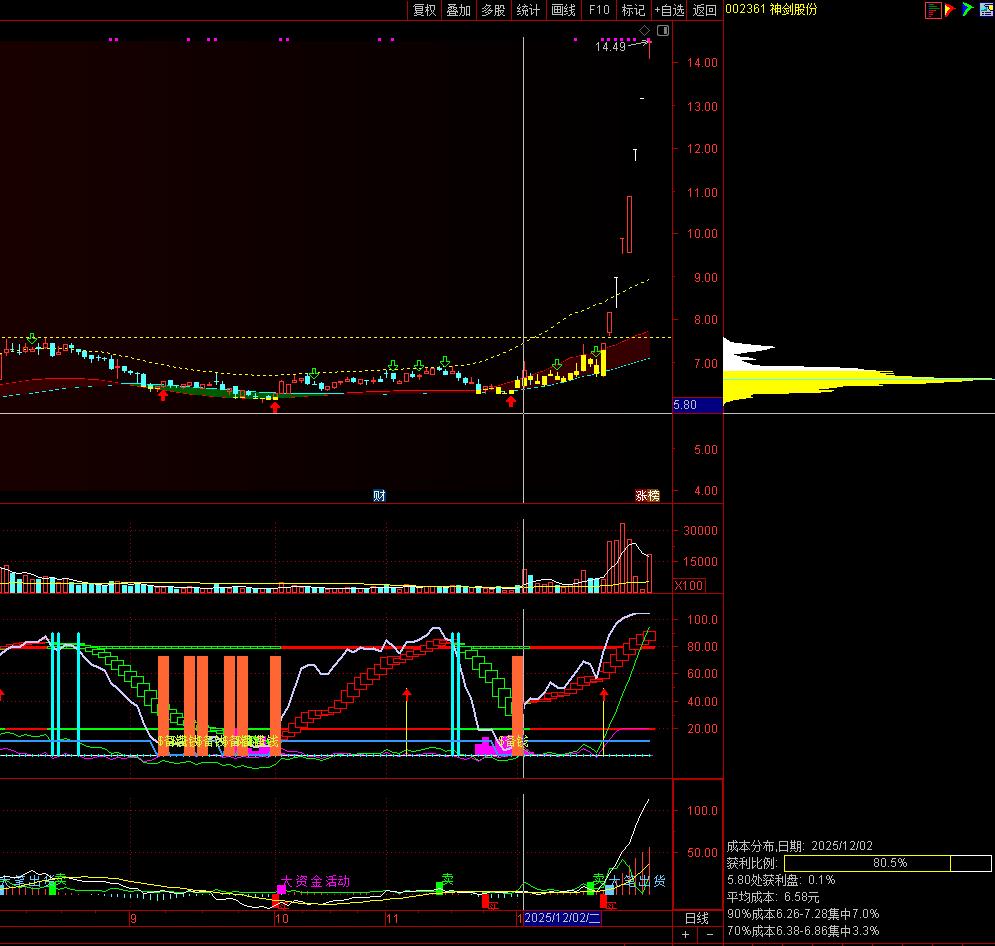Select the 画线 drawing tool
The image size is (995, 946).
pos(564,10)
